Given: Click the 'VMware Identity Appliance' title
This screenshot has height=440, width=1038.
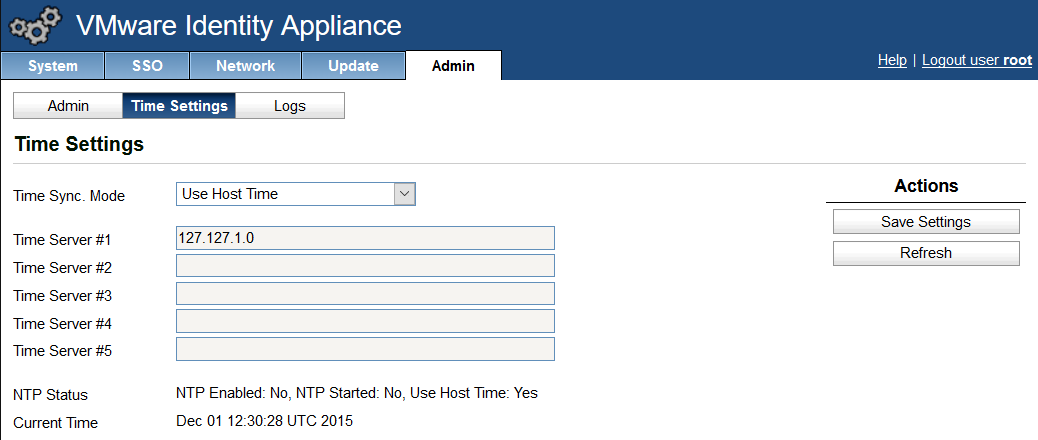Looking at the screenshot, I should click(239, 26).
